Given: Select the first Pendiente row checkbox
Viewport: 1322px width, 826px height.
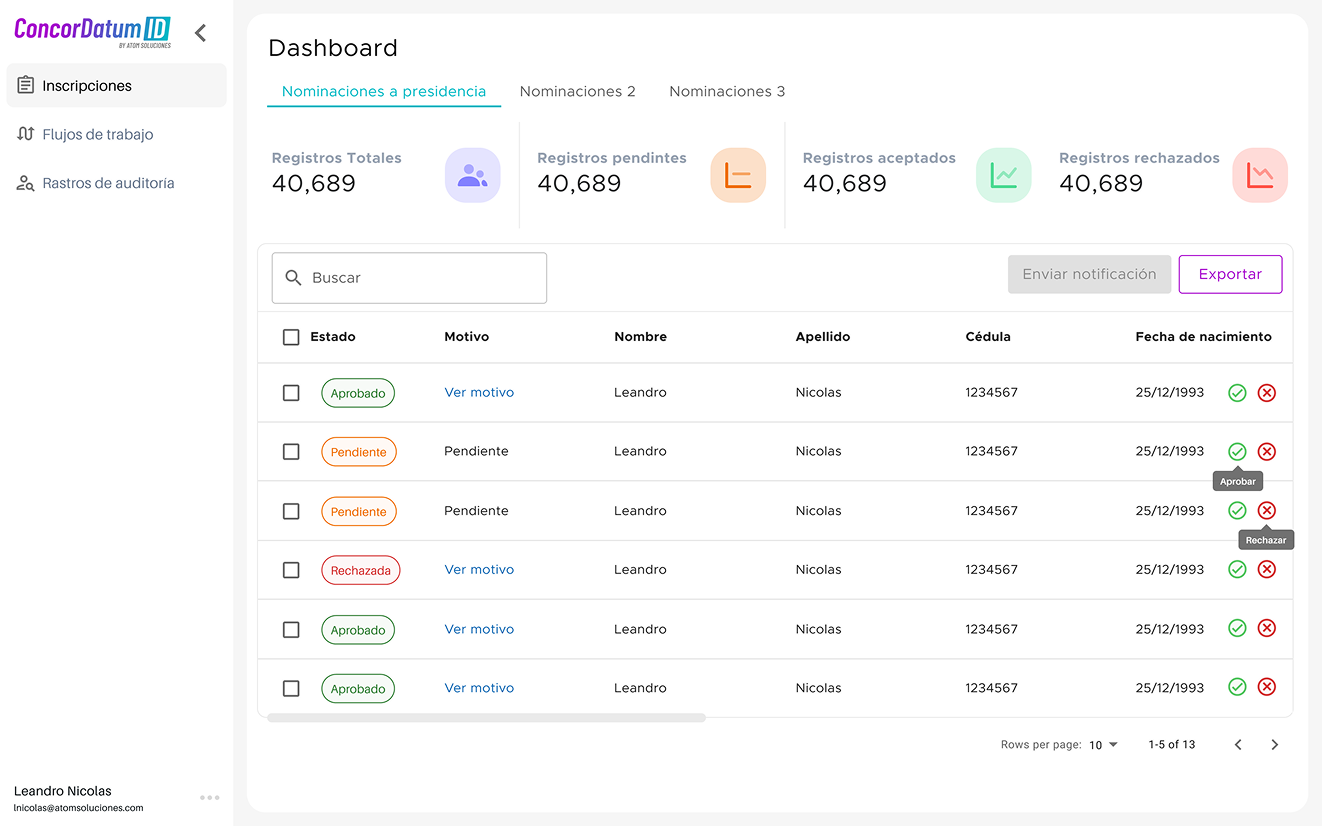Looking at the screenshot, I should [291, 452].
